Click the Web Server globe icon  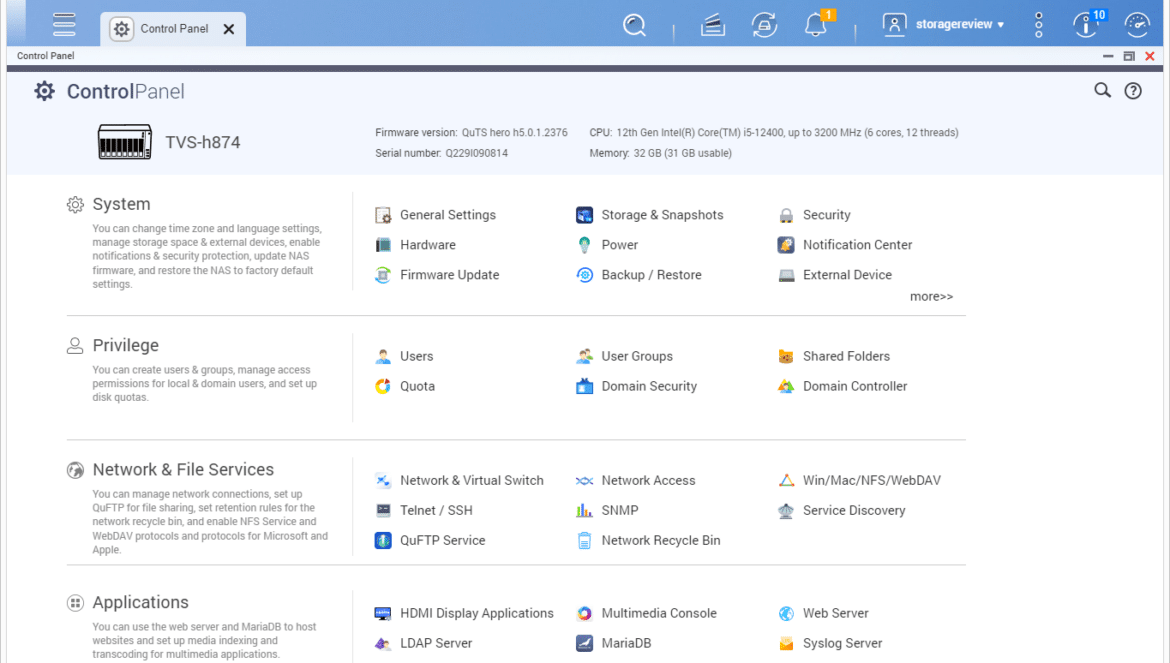pyautogui.click(x=786, y=613)
